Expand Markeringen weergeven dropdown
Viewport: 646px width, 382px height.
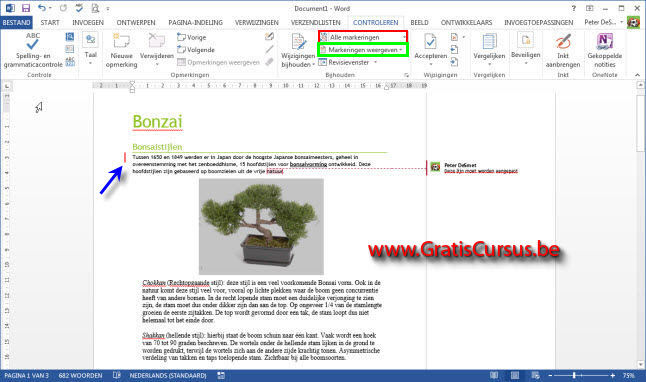363,50
